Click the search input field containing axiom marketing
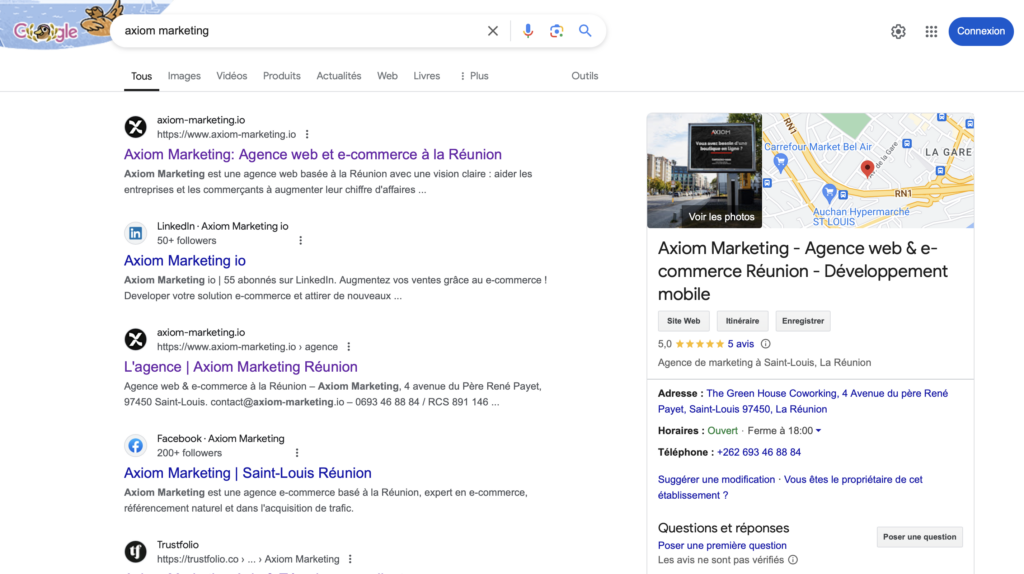The height and width of the screenshot is (574, 1024). click(300, 31)
